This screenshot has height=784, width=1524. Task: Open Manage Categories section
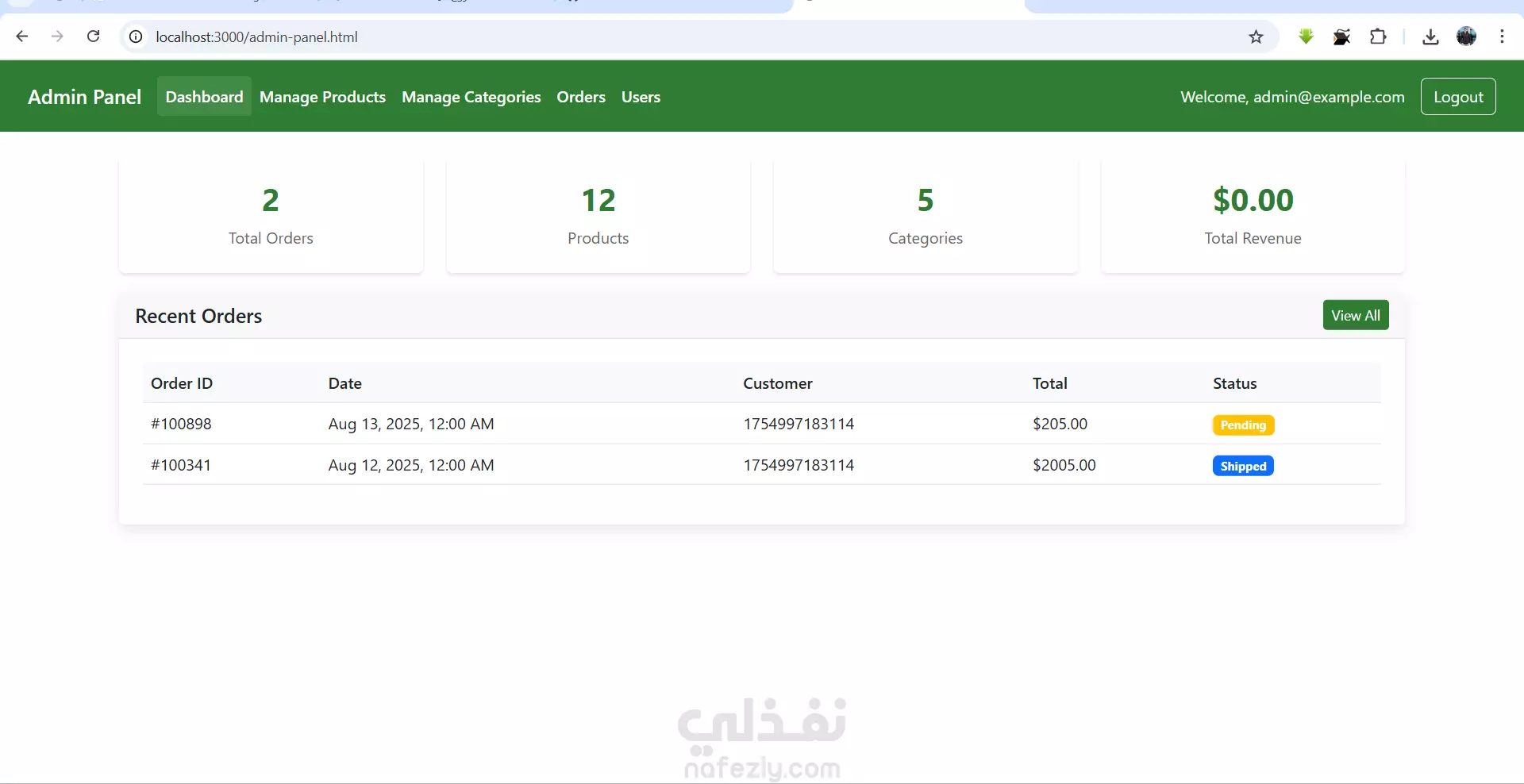pos(471,97)
